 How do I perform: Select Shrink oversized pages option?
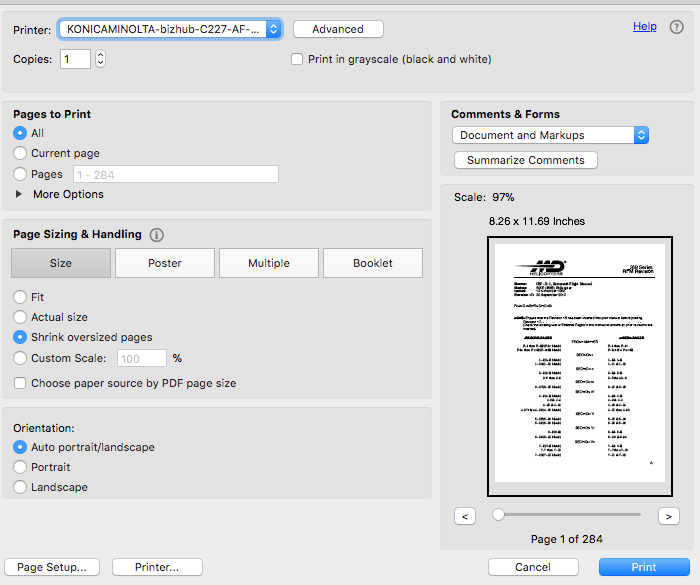click(x=20, y=337)
